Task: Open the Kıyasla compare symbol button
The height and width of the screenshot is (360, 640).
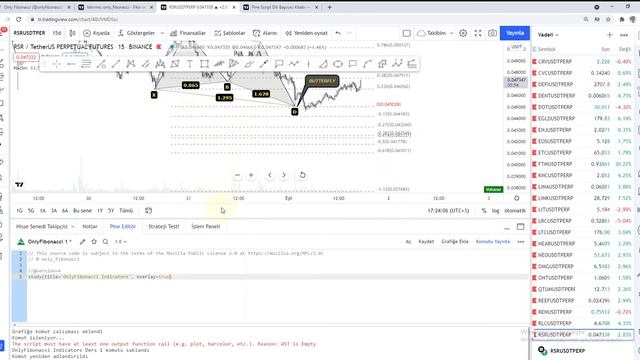Action: coord(96,33)
